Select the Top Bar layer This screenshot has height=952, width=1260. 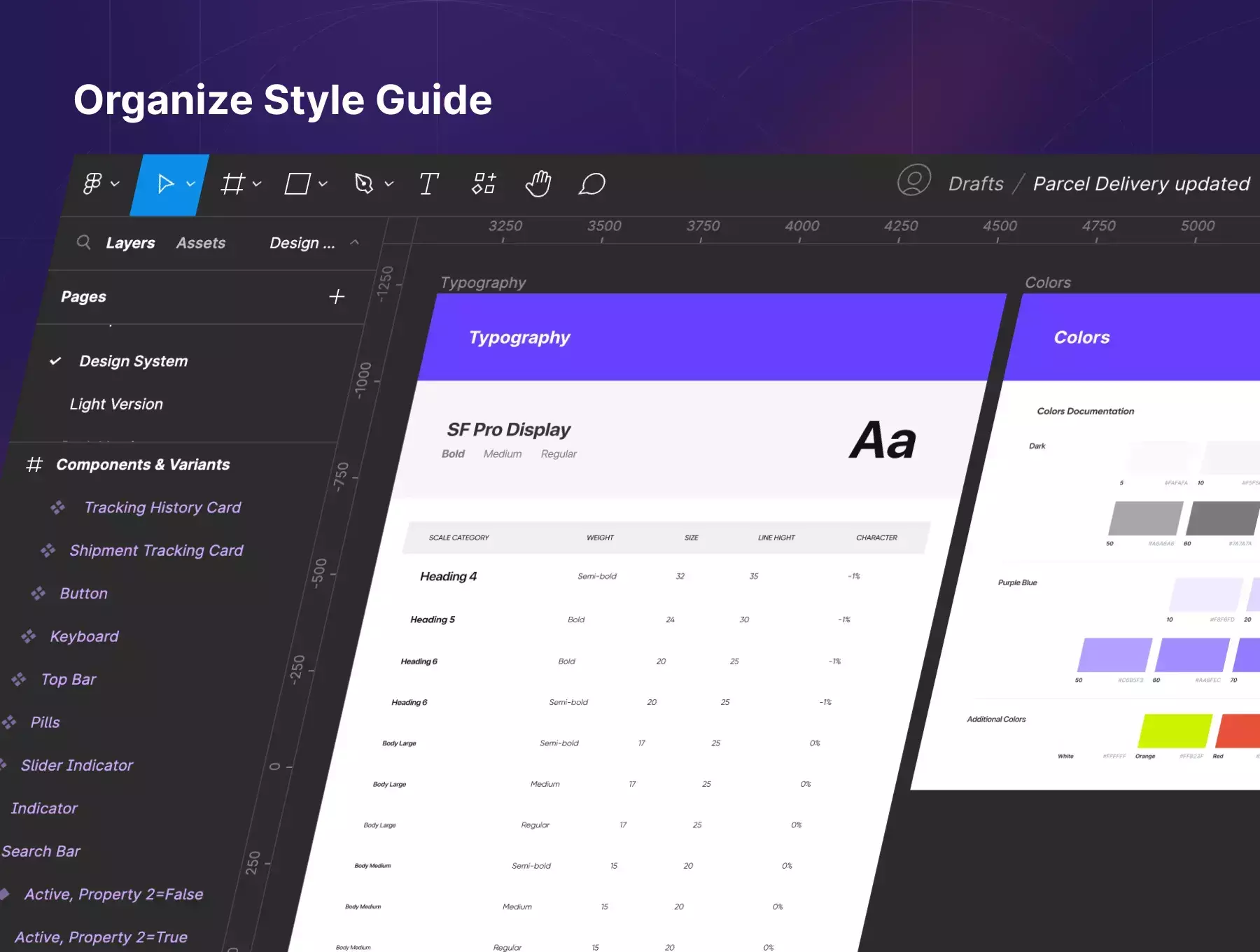click(x=69, y=679)
